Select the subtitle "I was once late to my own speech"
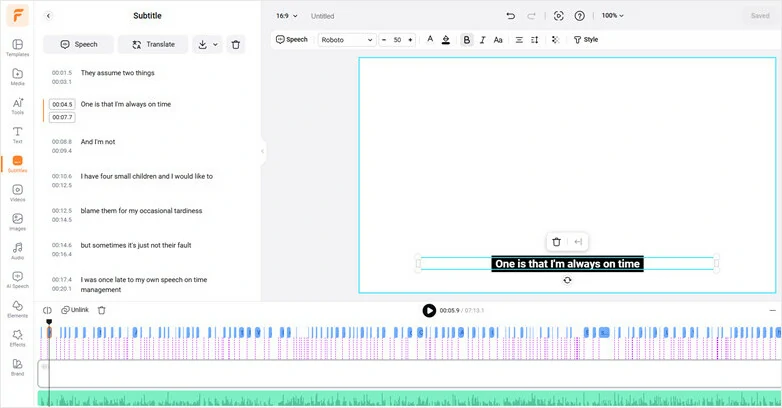782x408 pixels. pyautogui.click(x=144, y=284)
